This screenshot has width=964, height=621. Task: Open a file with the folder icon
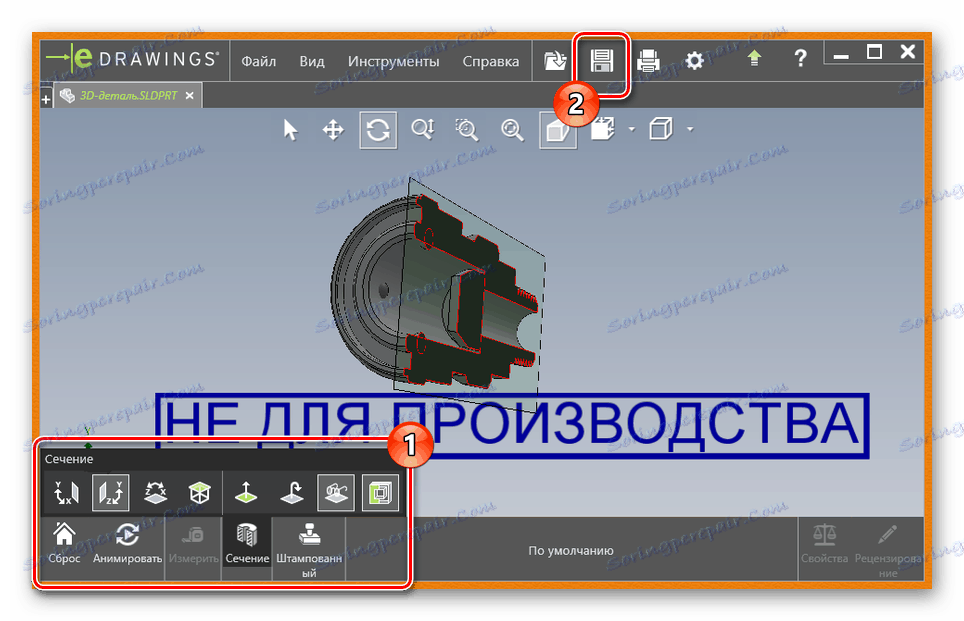click(555, 61)
